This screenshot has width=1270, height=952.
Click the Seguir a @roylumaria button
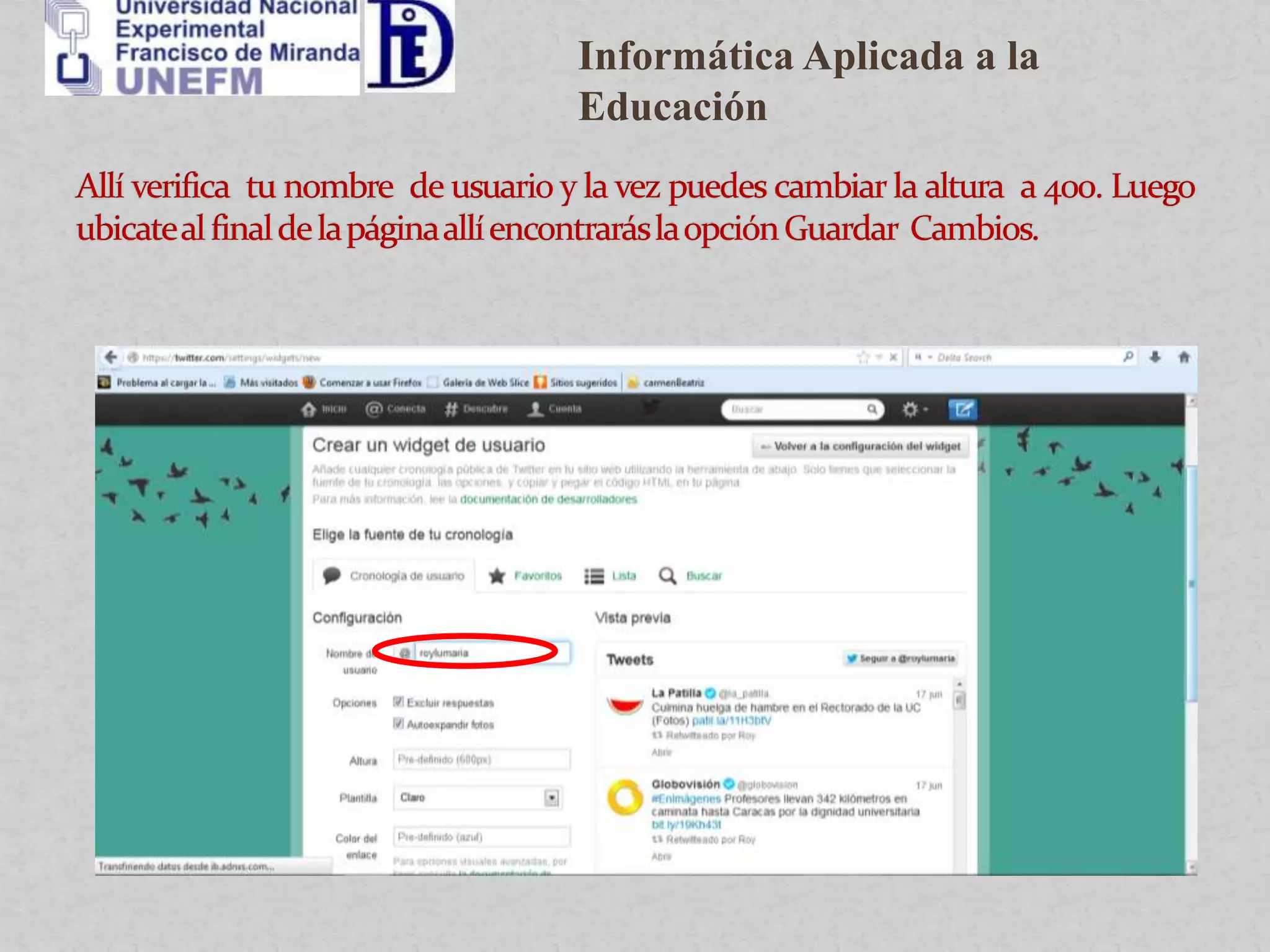[900, 658]
